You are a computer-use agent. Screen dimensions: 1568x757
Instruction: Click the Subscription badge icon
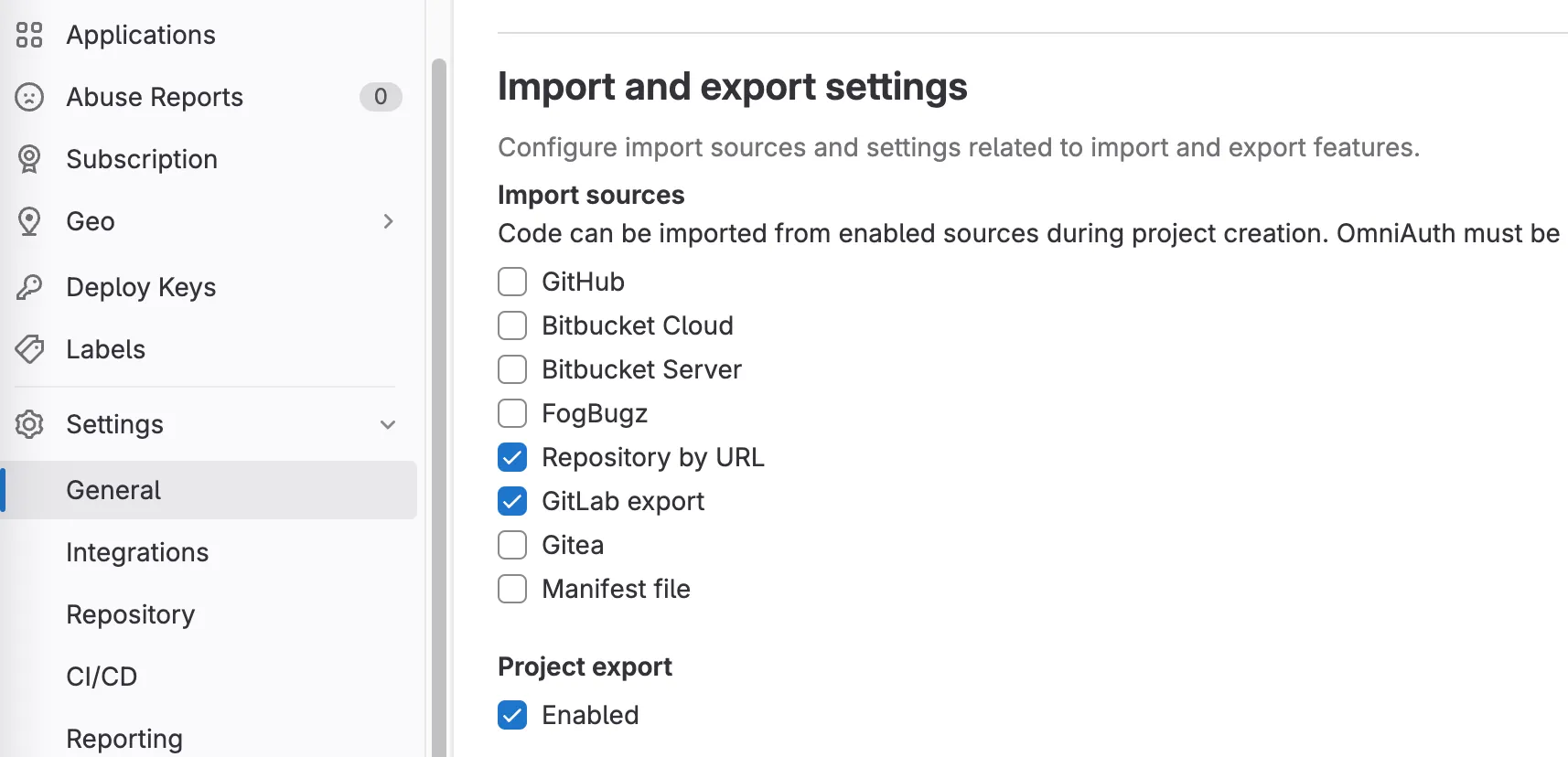tap(29, 159)
